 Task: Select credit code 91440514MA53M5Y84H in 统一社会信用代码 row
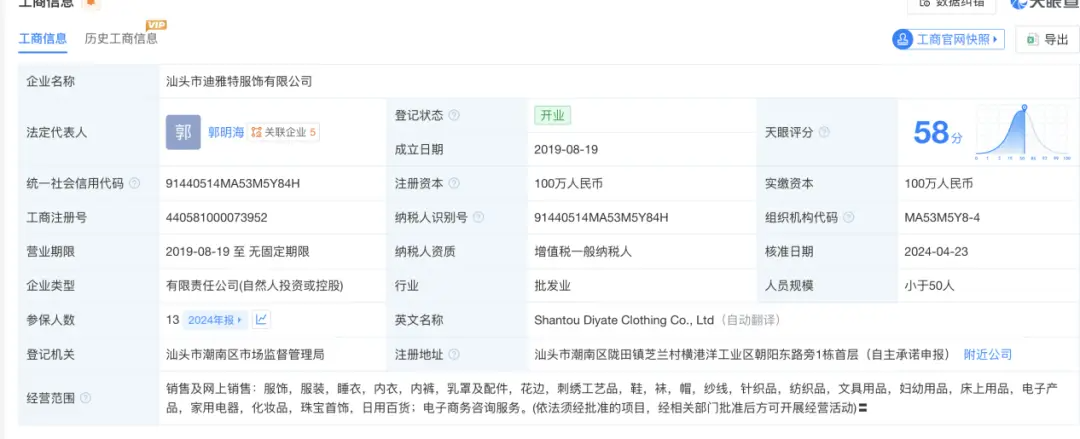(233, 183)
